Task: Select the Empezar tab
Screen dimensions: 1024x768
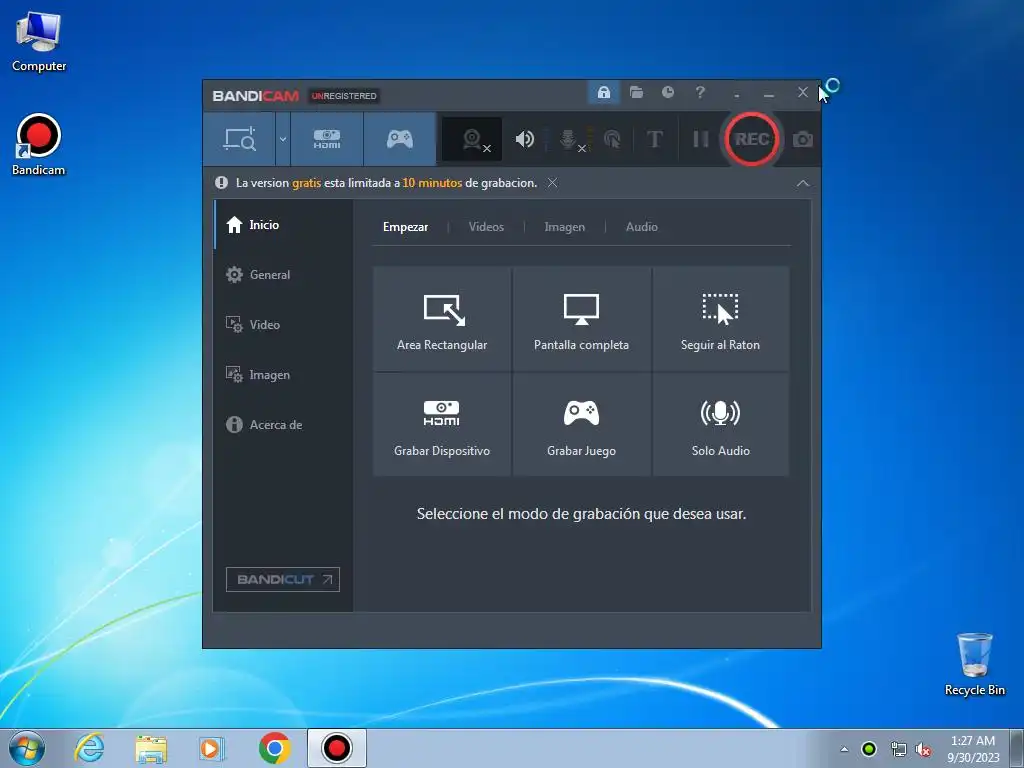Action: click(x=406, y=227)
